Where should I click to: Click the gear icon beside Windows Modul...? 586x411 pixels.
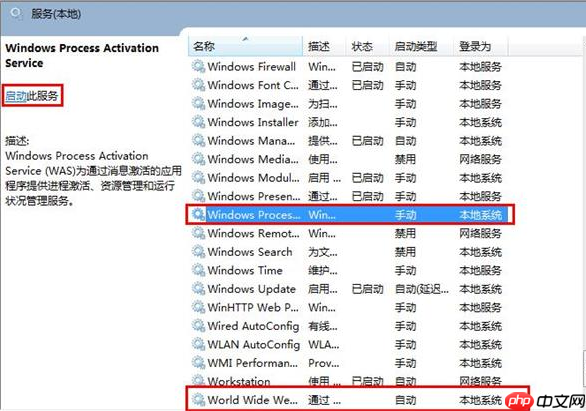(198, 177)
